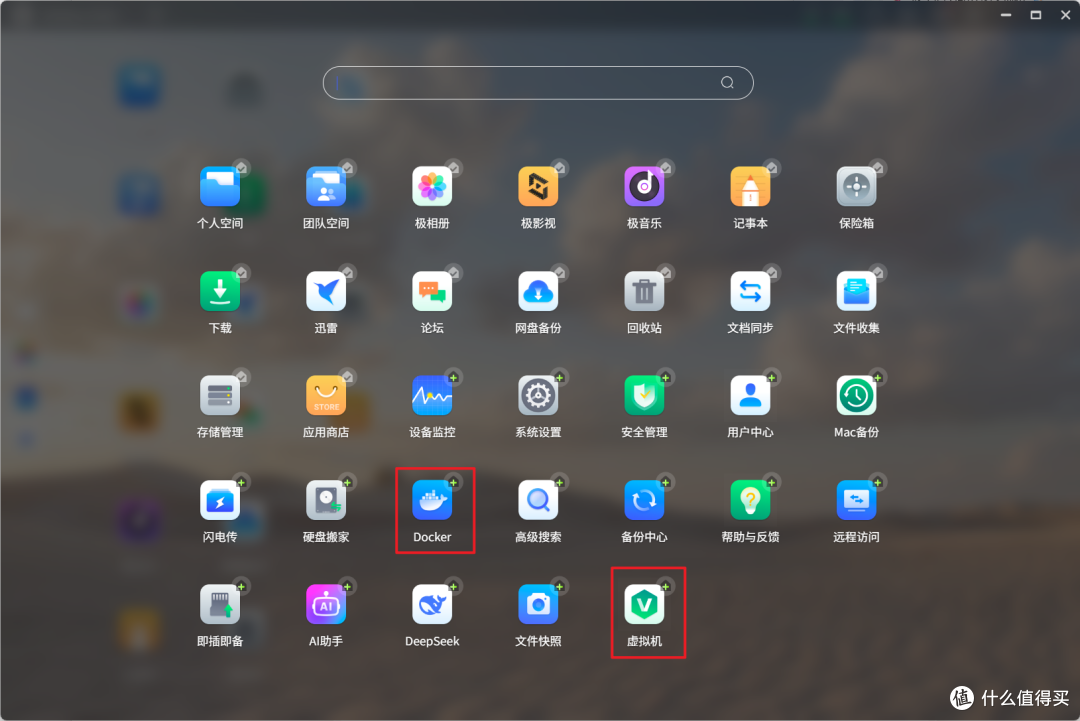Open the Mac备份 app
Viewport: 1080px width, 721px height.
856,396
